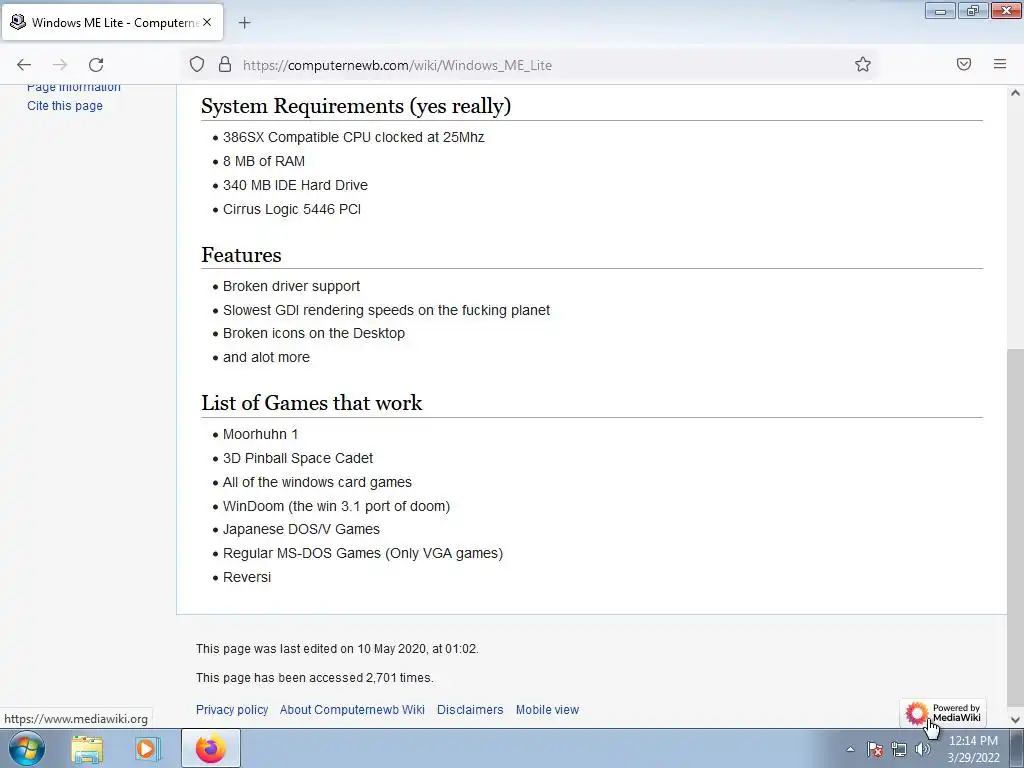Click scrollbar up arrow
The image size is (1024, 768).
(x=1015, y=93)
